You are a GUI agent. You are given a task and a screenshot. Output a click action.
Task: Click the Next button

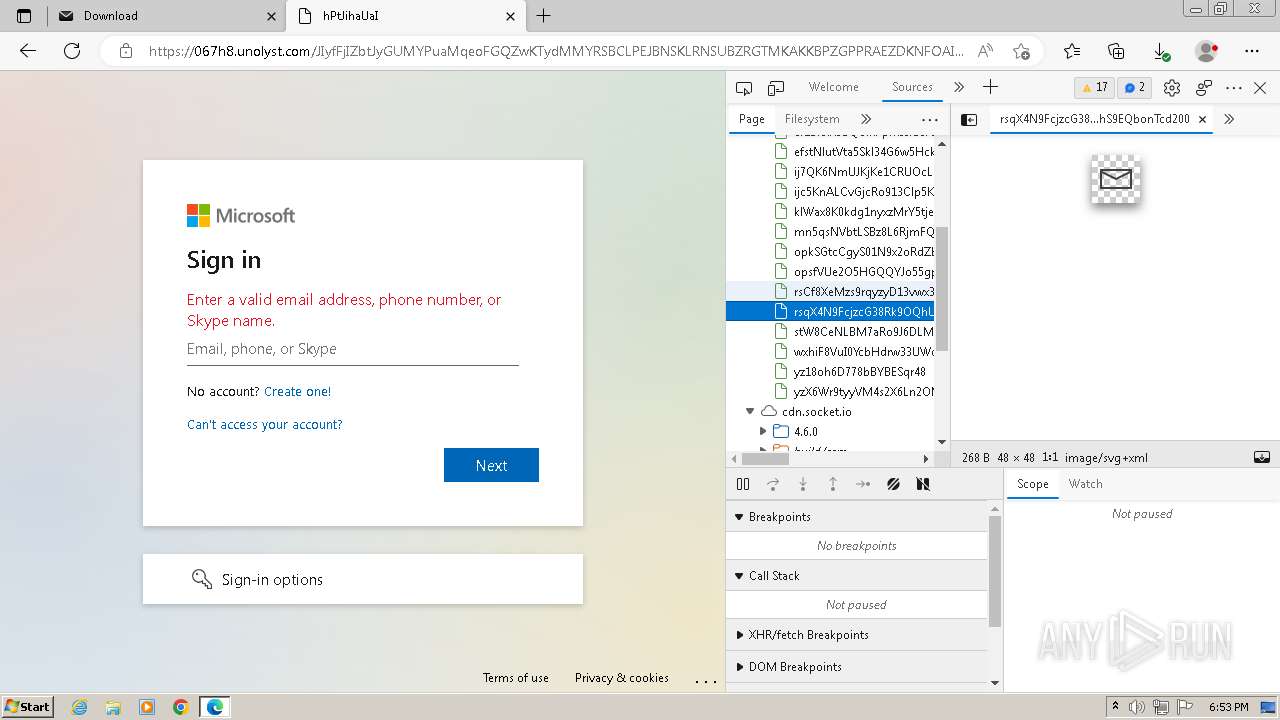click(491, 465)
